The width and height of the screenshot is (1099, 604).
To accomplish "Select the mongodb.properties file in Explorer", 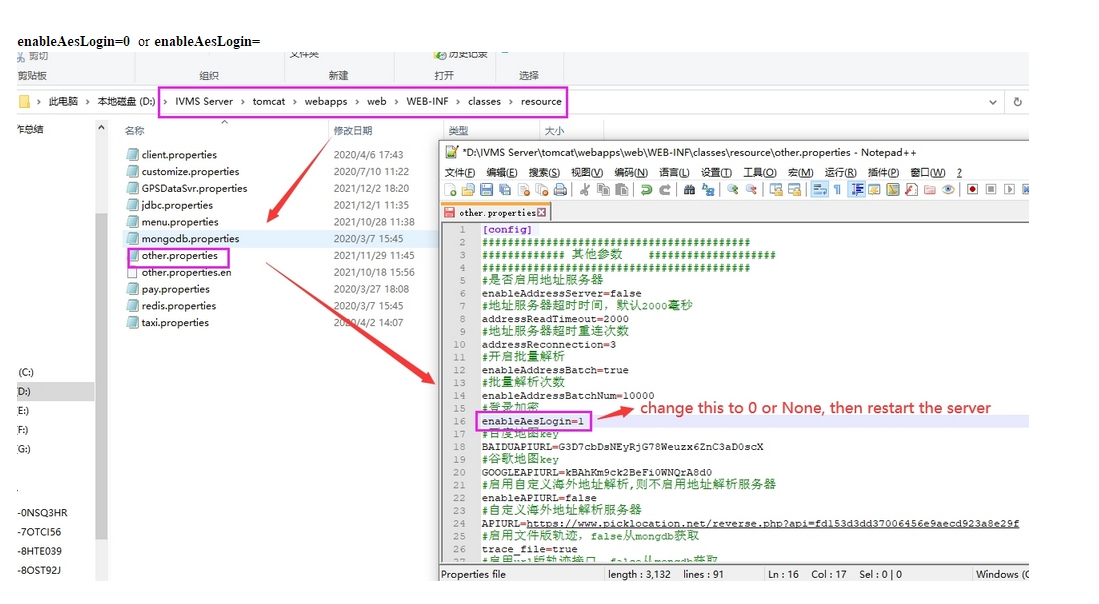I will [x=190, y=239].
